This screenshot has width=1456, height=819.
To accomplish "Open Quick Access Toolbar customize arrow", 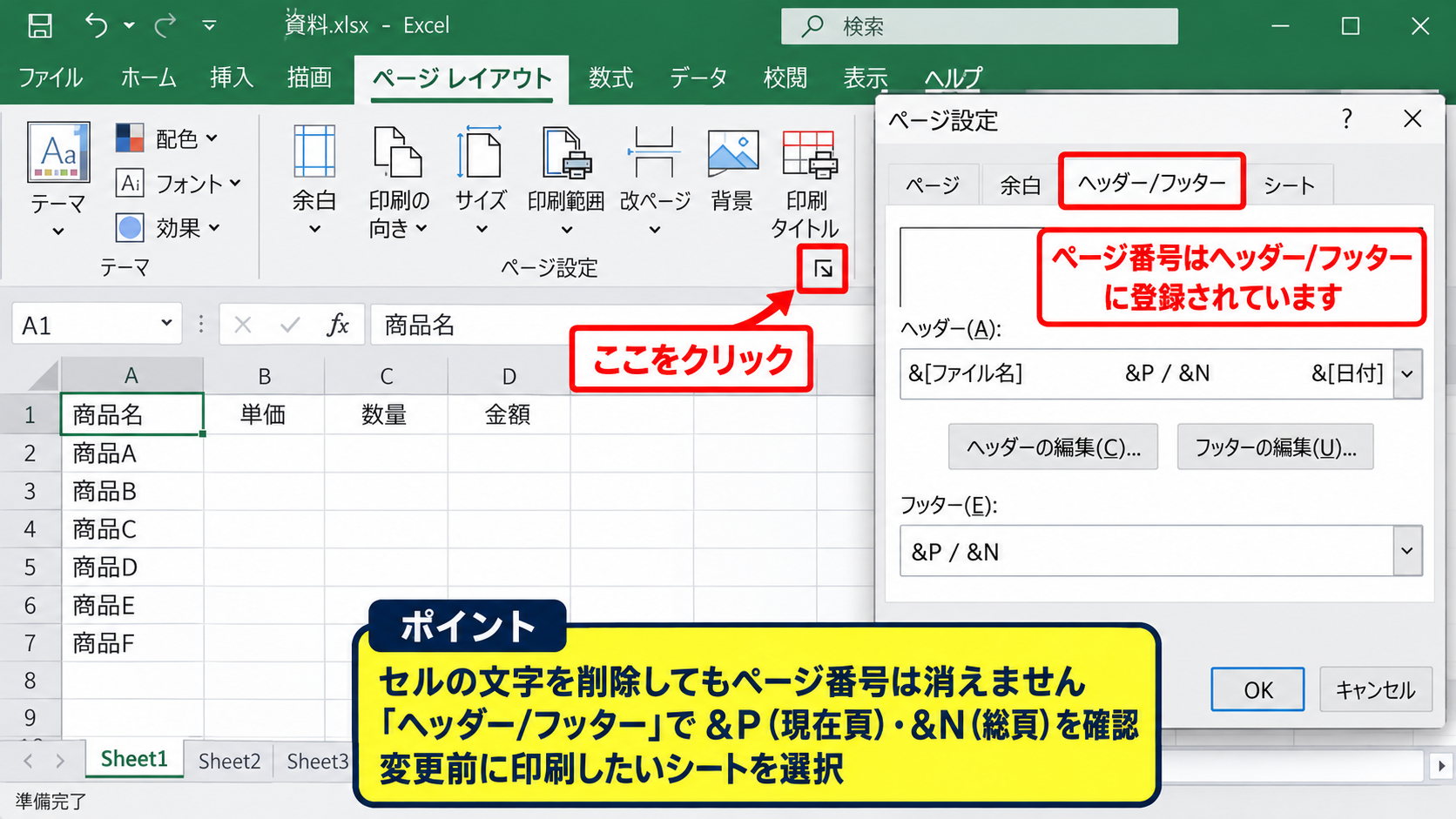I will point(209,26).
